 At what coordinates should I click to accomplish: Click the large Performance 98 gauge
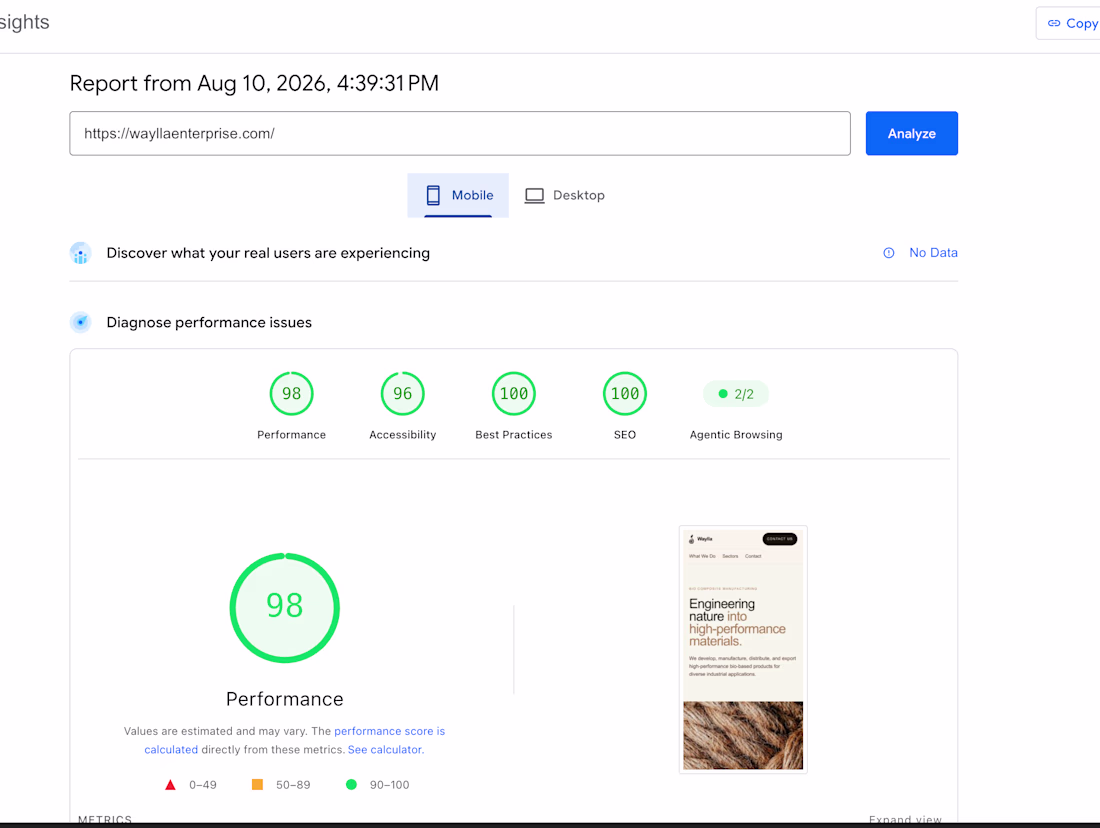coord(285,608)
